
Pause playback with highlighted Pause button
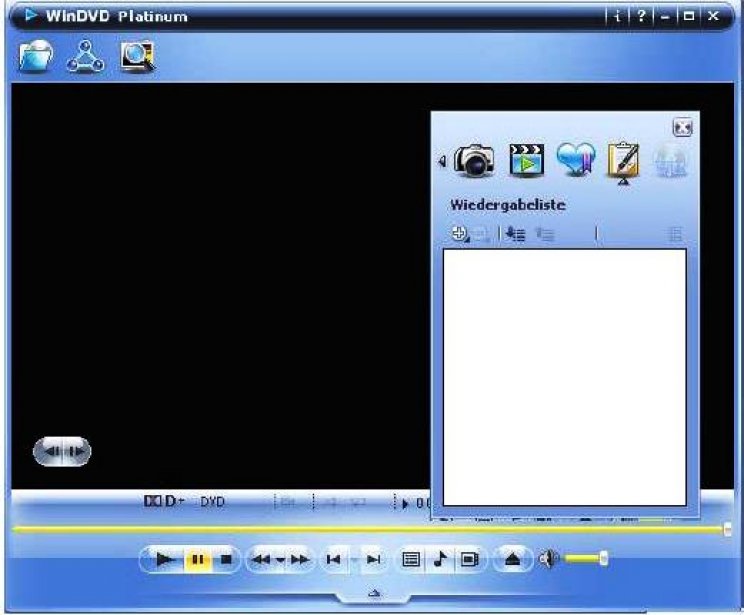click(x=197, y=560)
